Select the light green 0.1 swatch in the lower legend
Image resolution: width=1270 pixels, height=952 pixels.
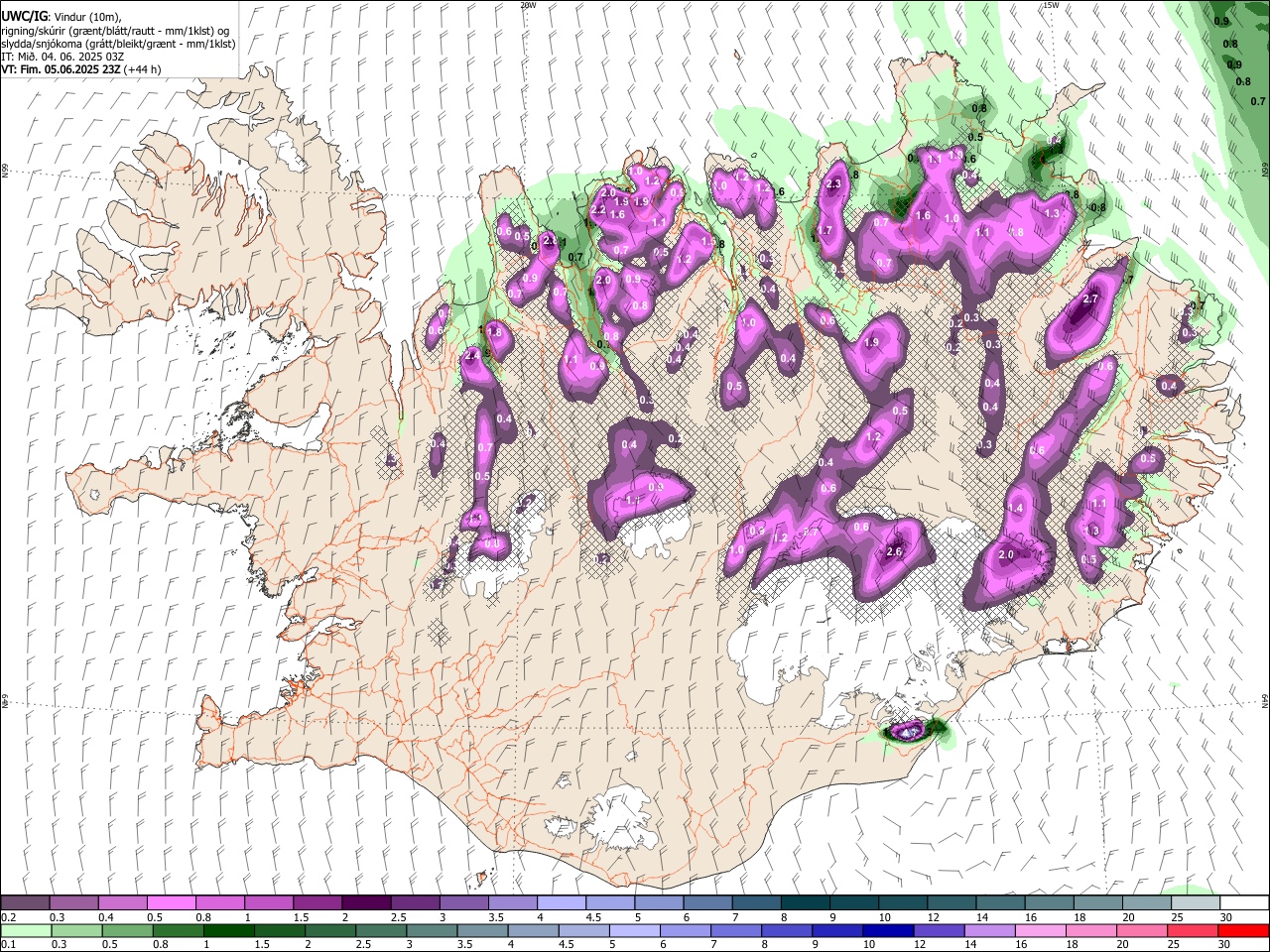25,930
